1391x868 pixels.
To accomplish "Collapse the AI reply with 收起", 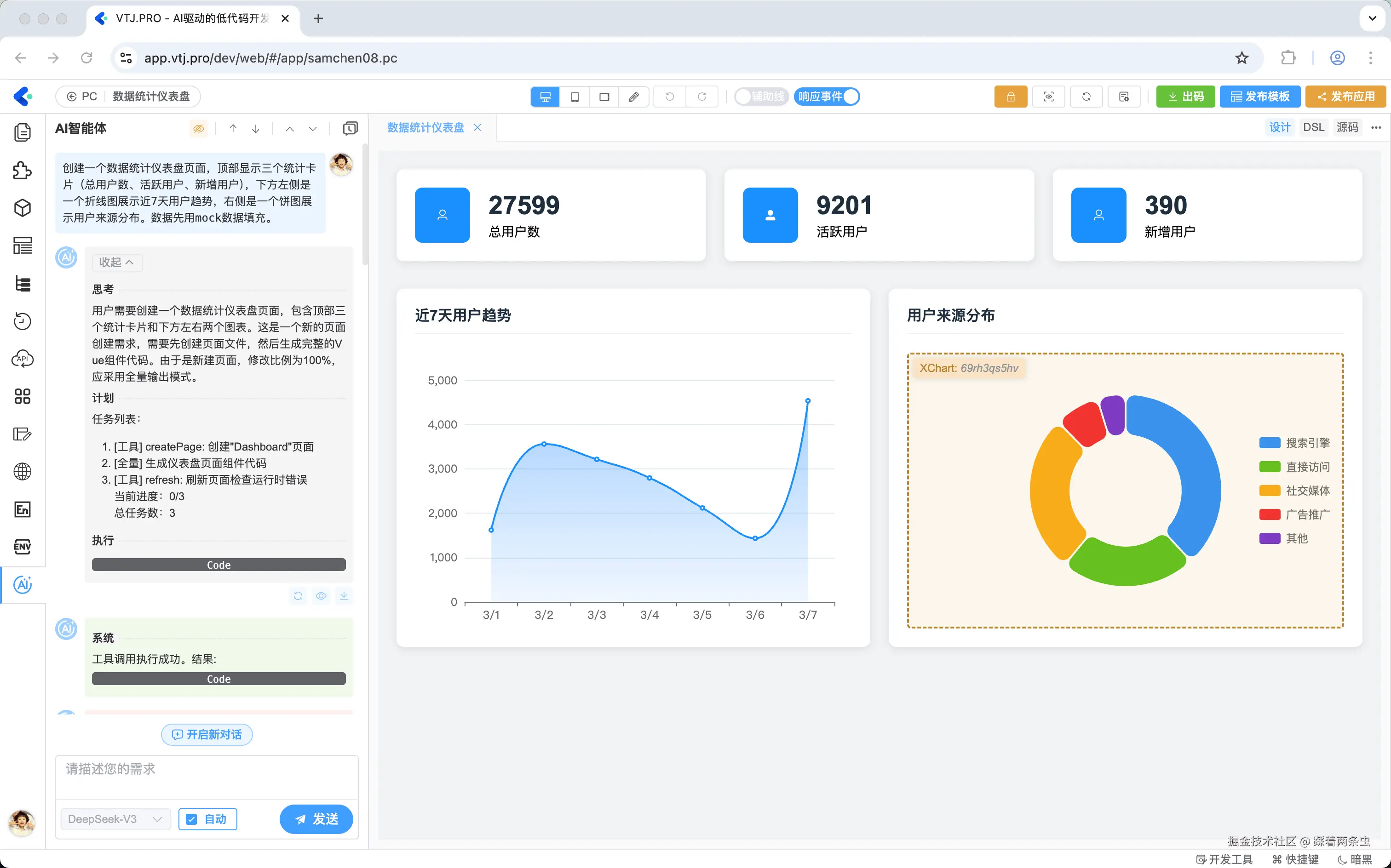I will coord(116,263).
